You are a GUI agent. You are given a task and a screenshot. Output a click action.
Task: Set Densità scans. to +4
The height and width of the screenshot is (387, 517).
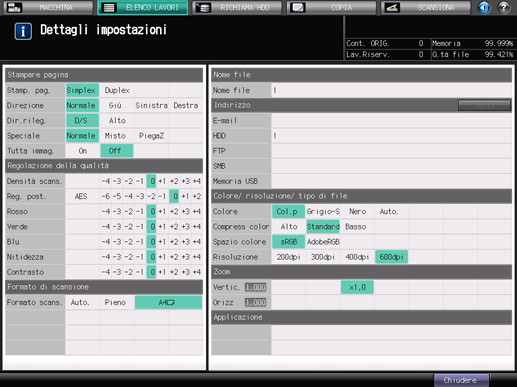(x=197, y=181)
